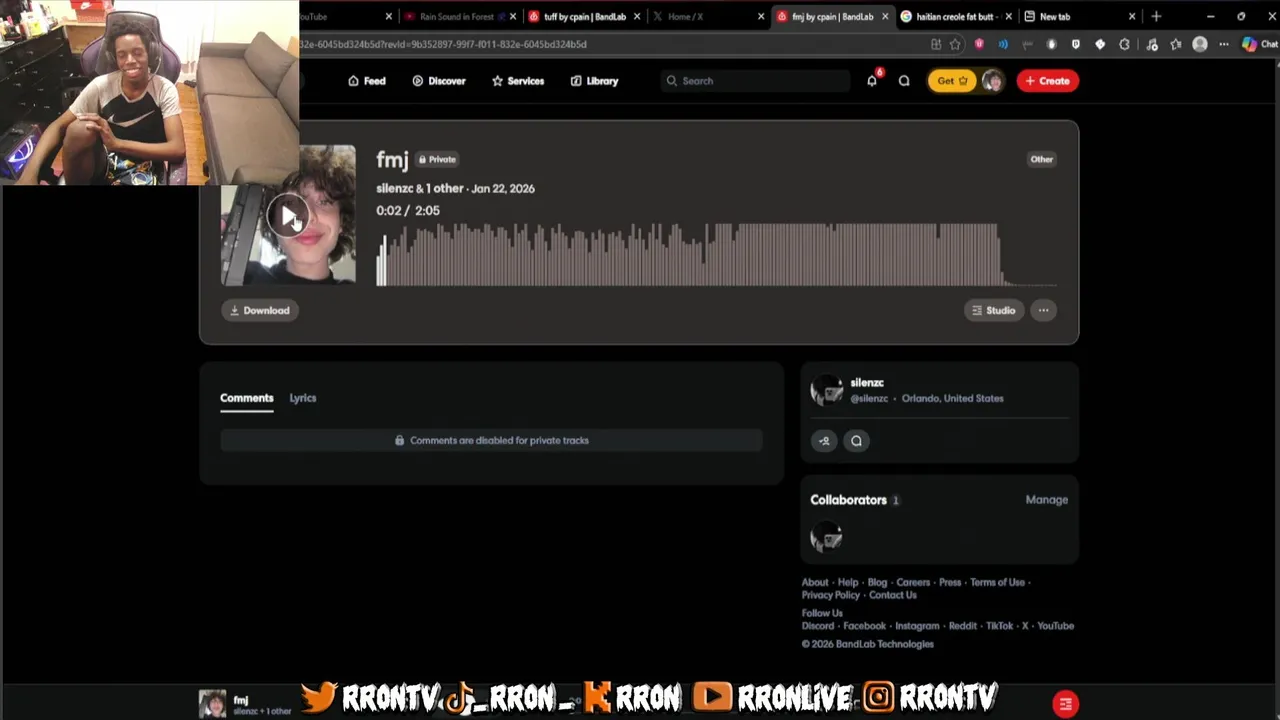1280x720 pixels.
Task: Click the follow user icon under silenzc
Action: 824,441
